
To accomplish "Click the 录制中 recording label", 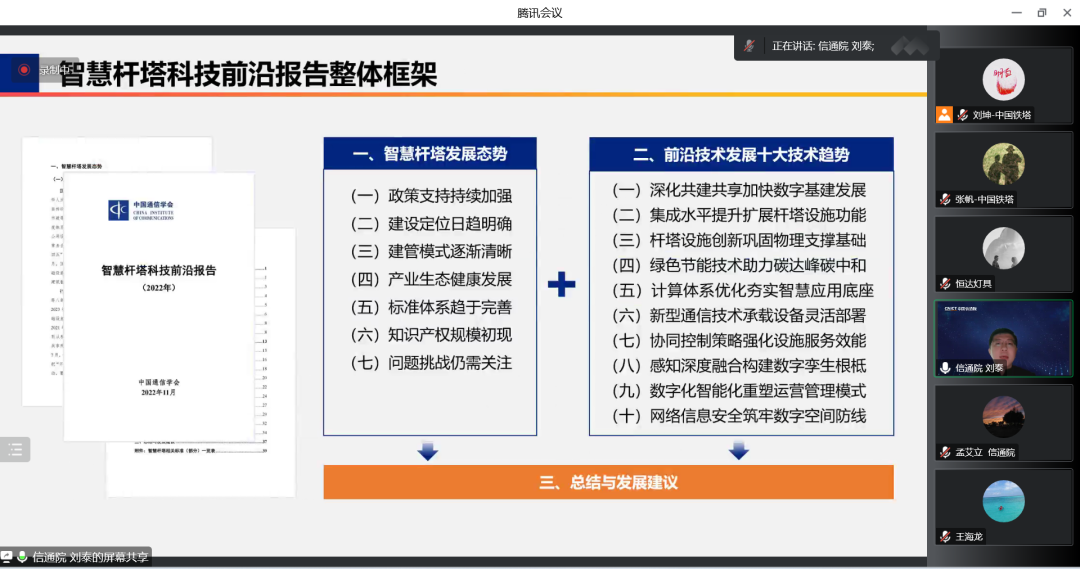I will coord(53,70).
